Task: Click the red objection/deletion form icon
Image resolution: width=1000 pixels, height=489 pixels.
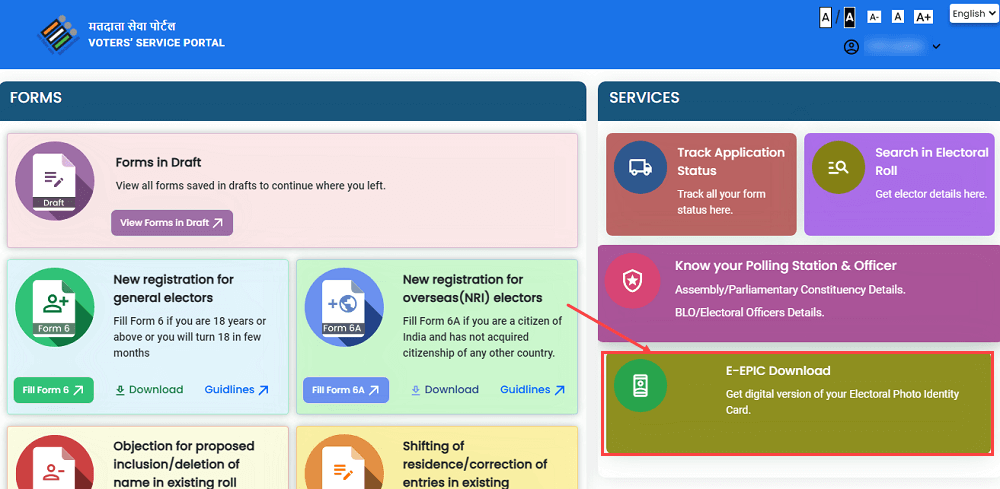Action: (55, 462)
